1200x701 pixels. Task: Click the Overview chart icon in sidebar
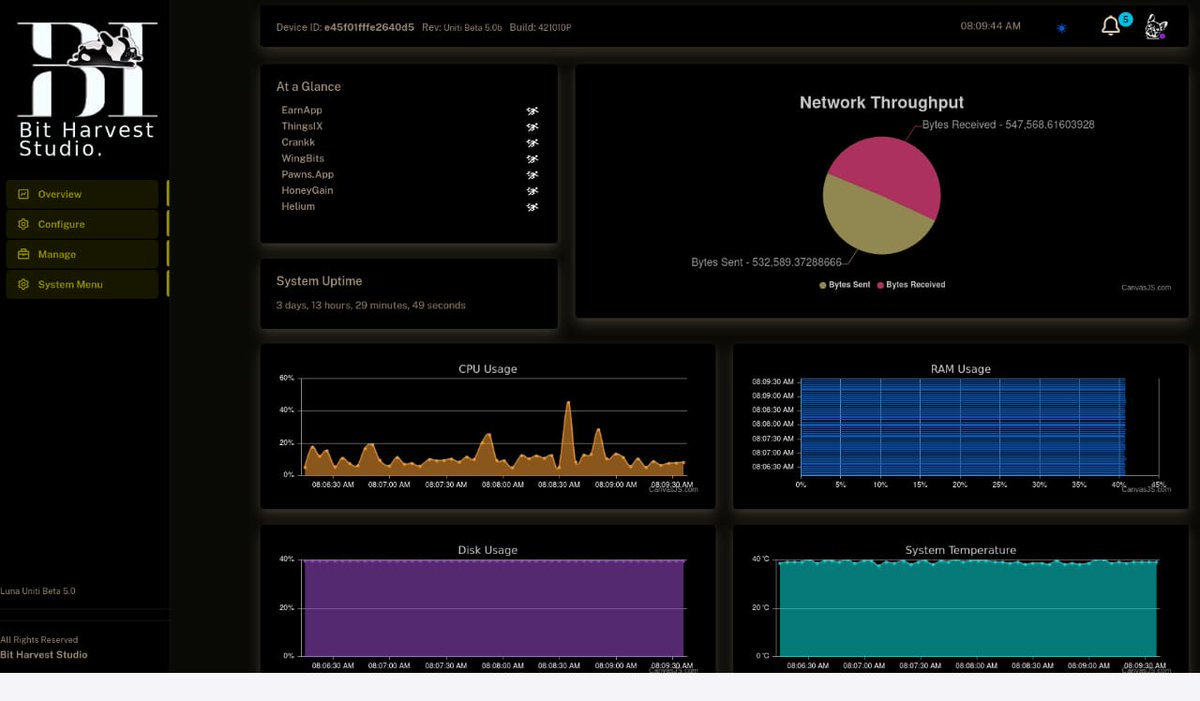coord(23,194)
